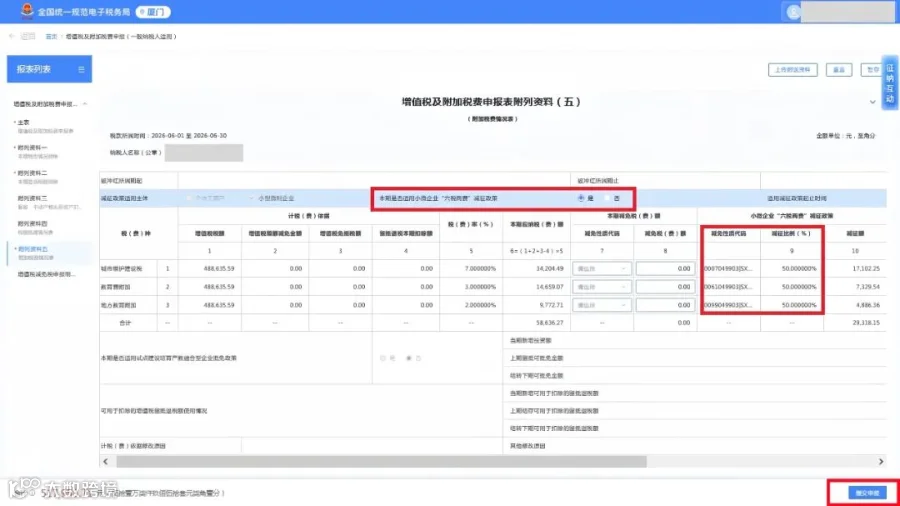Open 增值税减免税申报明细 in the report list

tap(46, 274)
